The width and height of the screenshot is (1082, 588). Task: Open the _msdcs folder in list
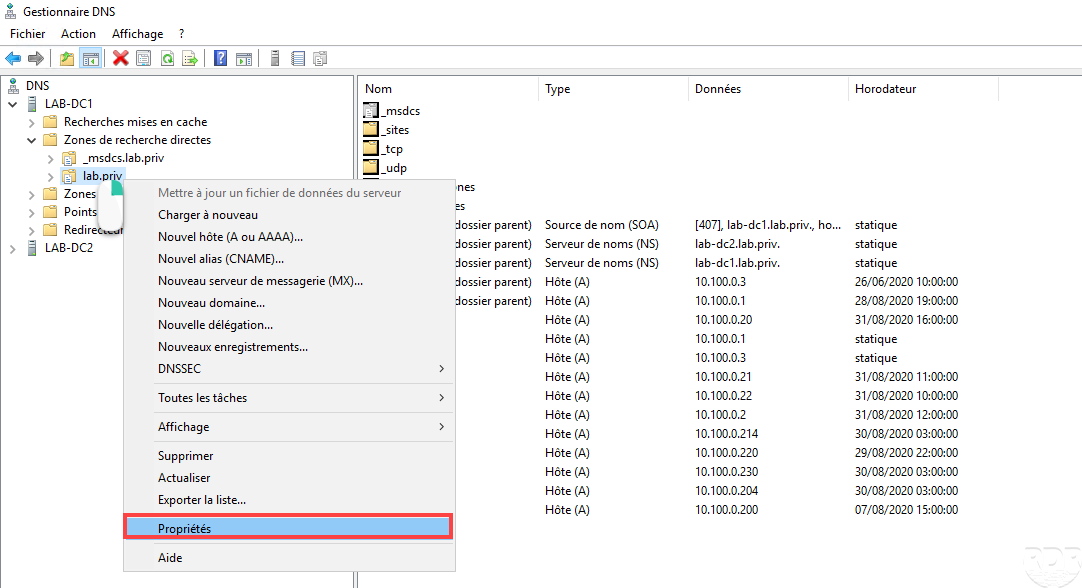click(x=400, y=111)
